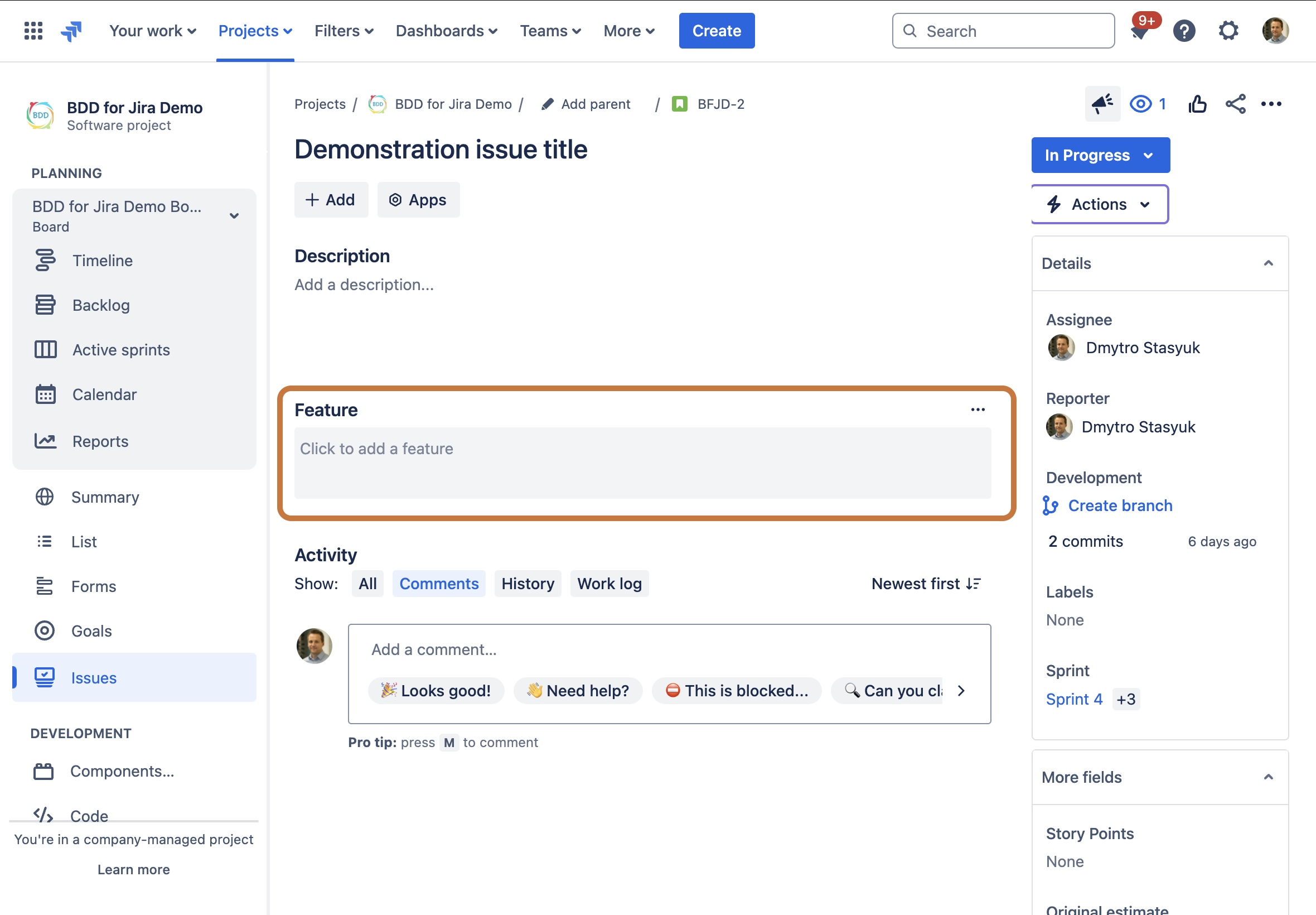1316x915 pixels.
Task: Expand the Filters menu
Action: (x=343, y=30)
